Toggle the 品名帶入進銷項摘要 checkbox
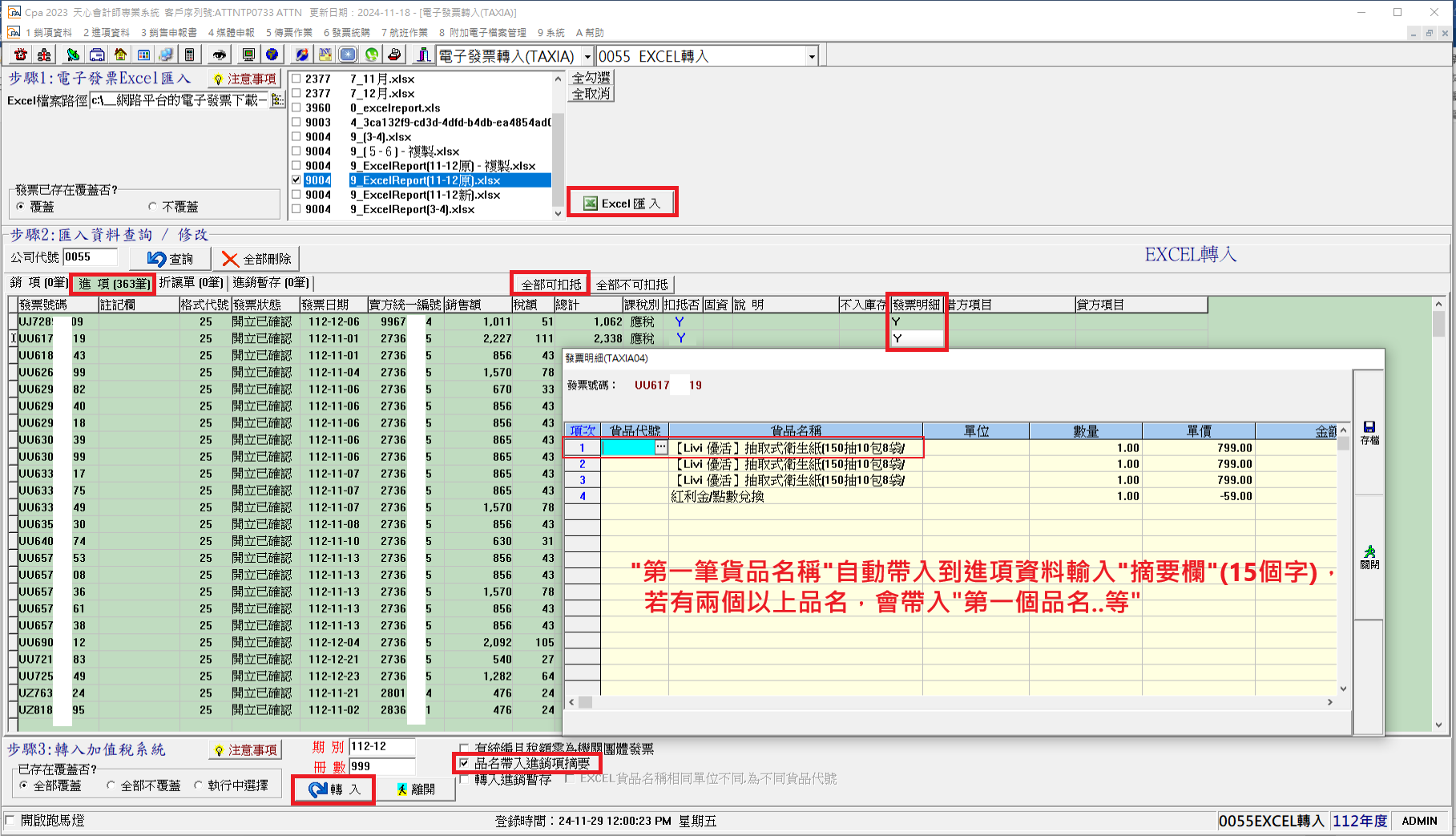This screenshot has width=1456, height=836. [x=464, y=763]
